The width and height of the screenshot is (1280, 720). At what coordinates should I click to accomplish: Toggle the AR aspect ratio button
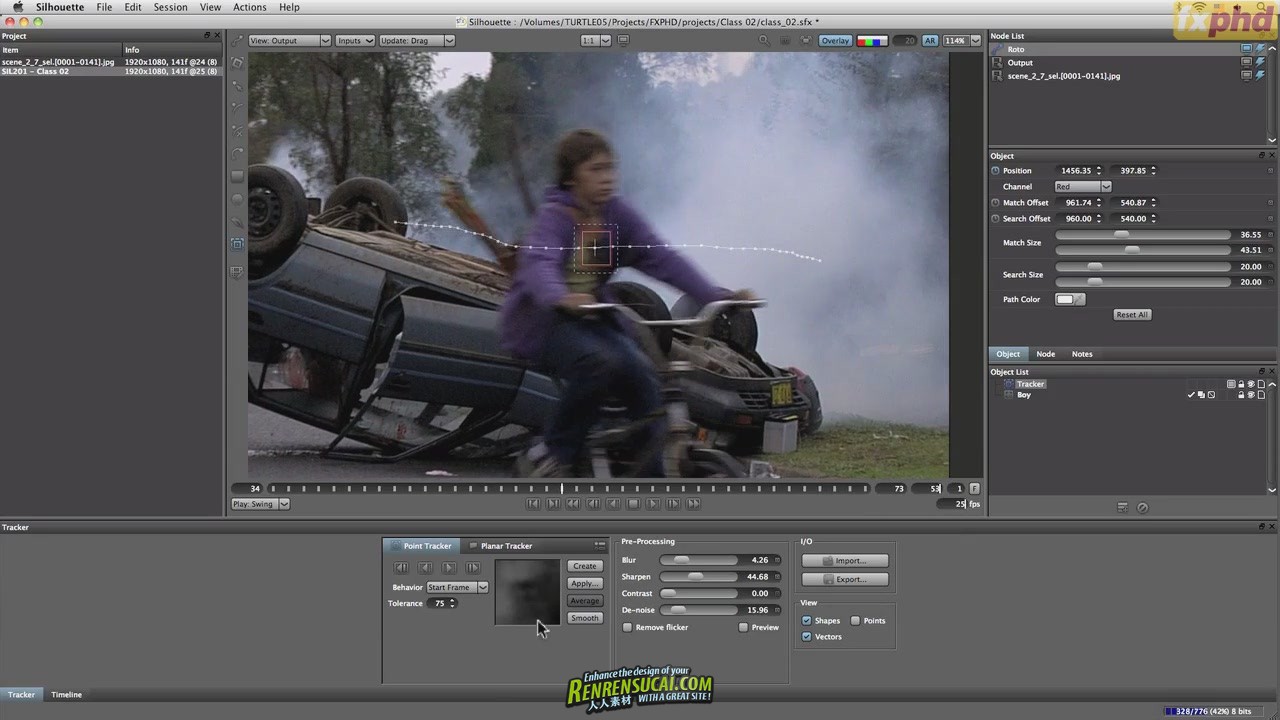tap(930, 41)
